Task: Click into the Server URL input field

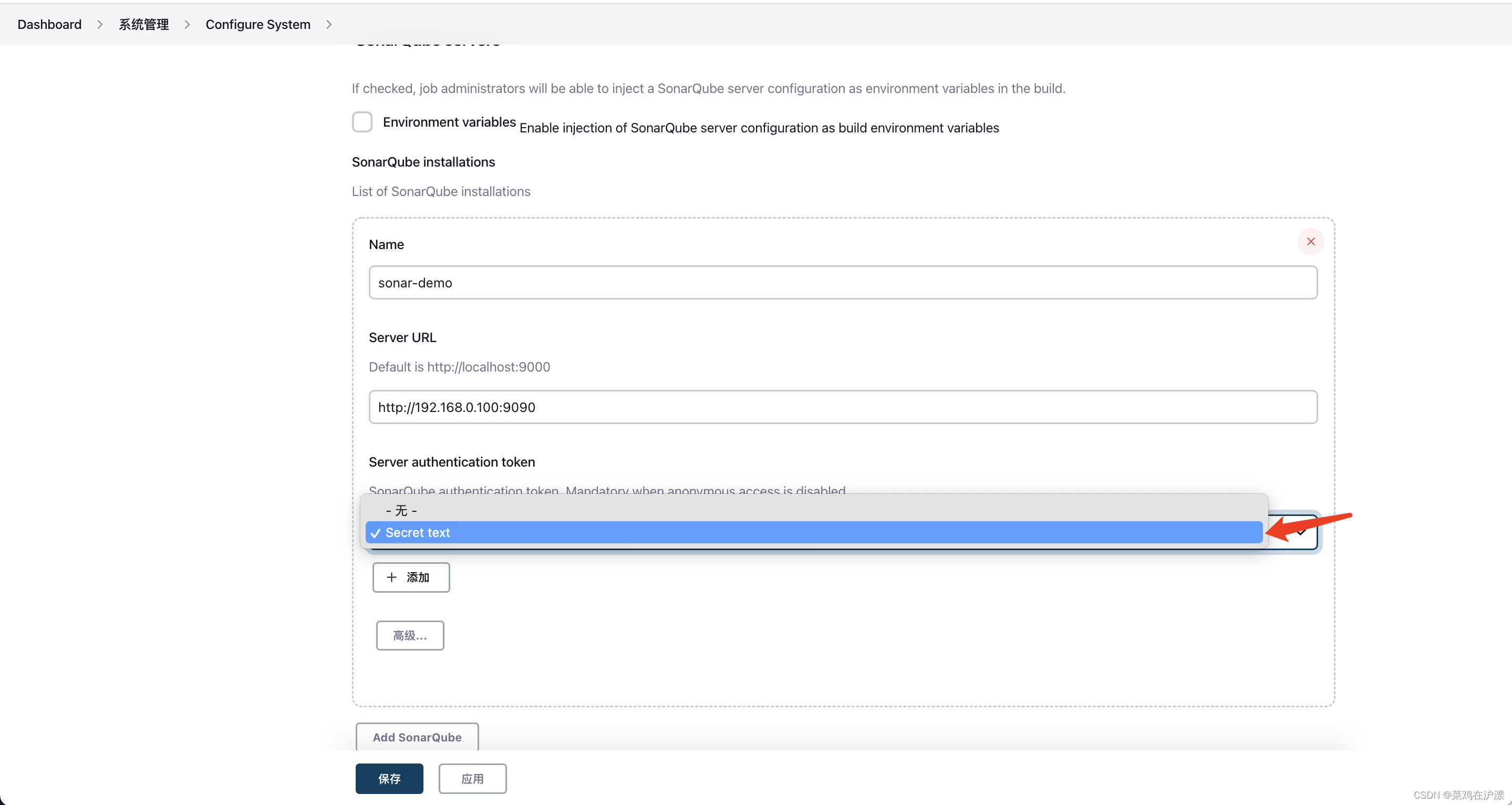Action: (x=843, y=407)
